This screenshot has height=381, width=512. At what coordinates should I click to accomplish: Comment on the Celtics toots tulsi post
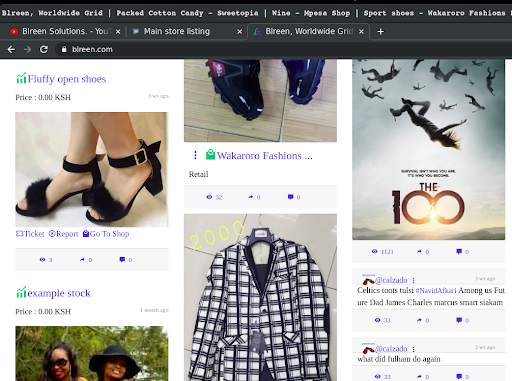point(459,320)
